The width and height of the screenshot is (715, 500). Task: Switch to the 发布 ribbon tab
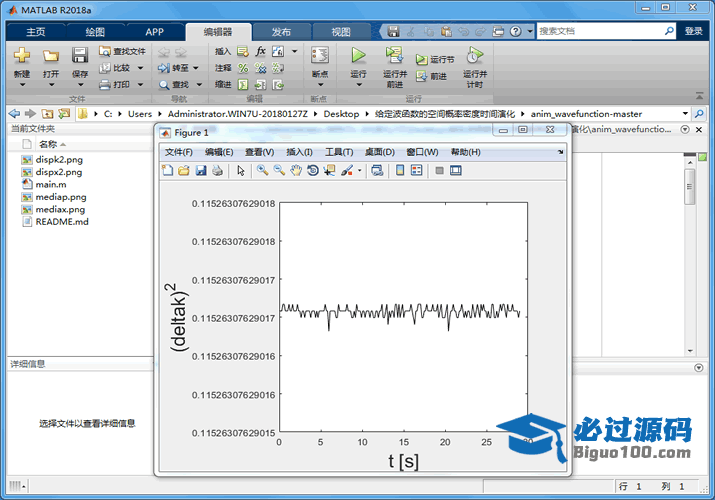(x=281, y=31)
